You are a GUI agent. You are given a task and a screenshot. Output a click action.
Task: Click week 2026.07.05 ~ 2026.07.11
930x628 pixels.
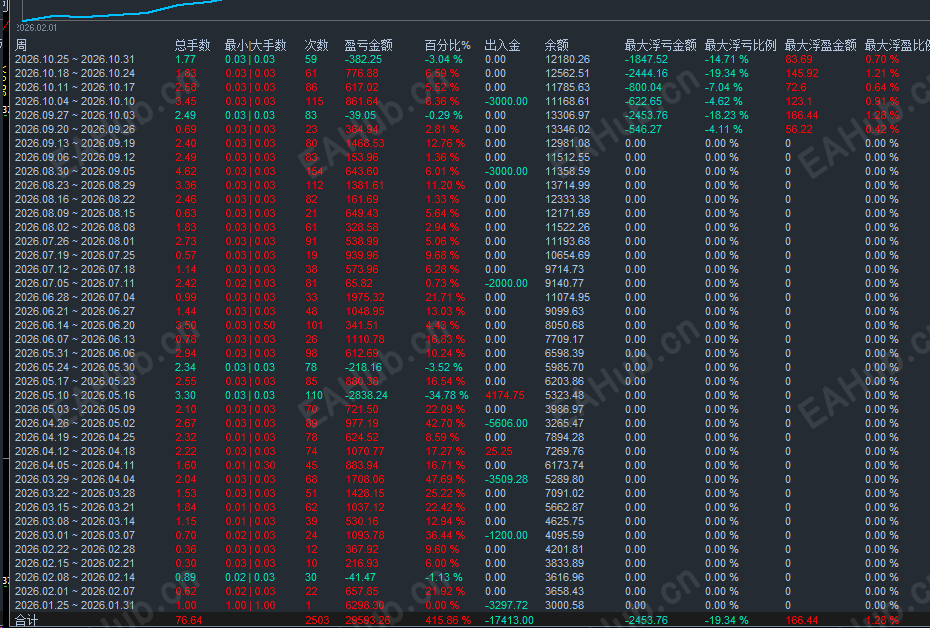pyautogui.click(x=75, y=283)
